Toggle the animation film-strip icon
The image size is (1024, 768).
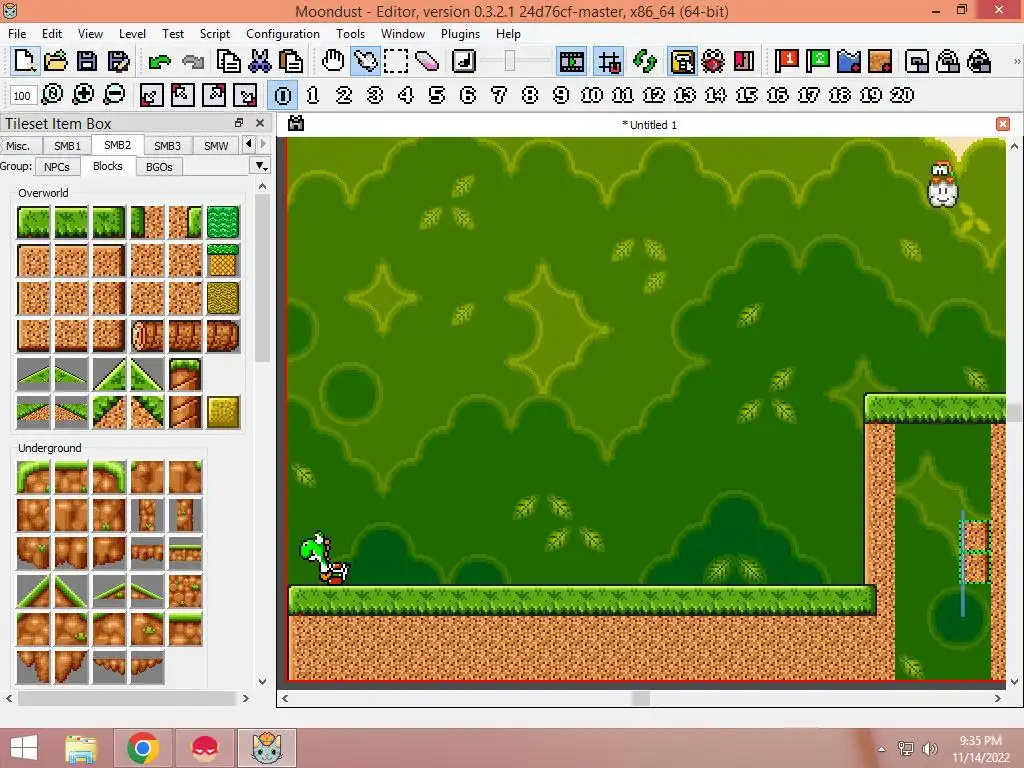coord(571,61)
